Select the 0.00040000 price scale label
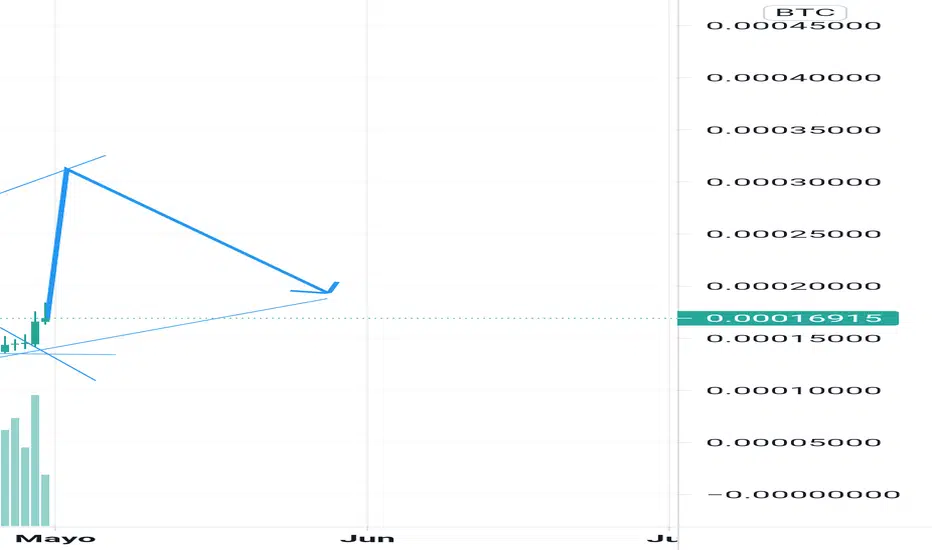Viewport: 932px width, 550px height. point(793,77)
